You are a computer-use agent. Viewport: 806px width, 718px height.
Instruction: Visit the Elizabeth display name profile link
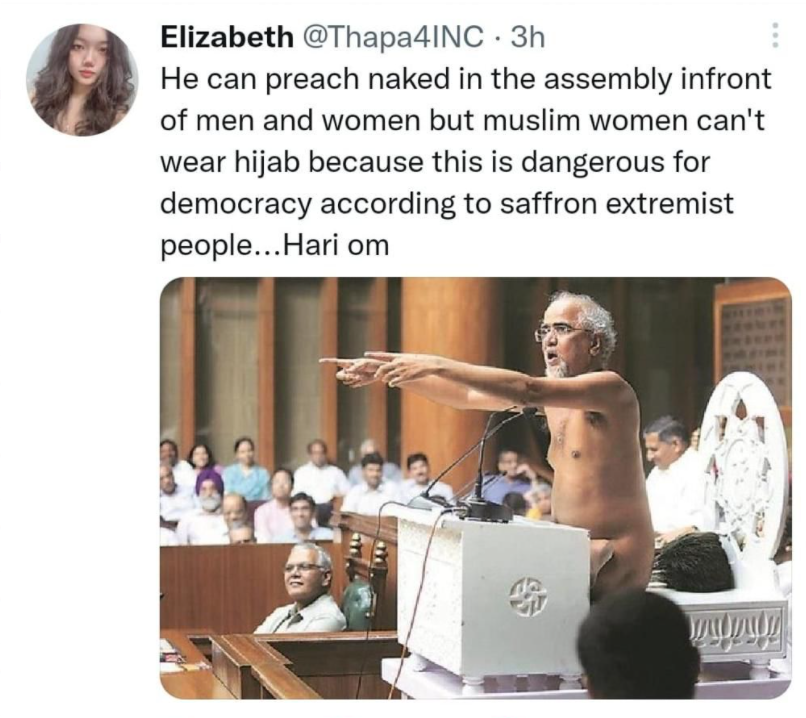click(x=227, y=37)
